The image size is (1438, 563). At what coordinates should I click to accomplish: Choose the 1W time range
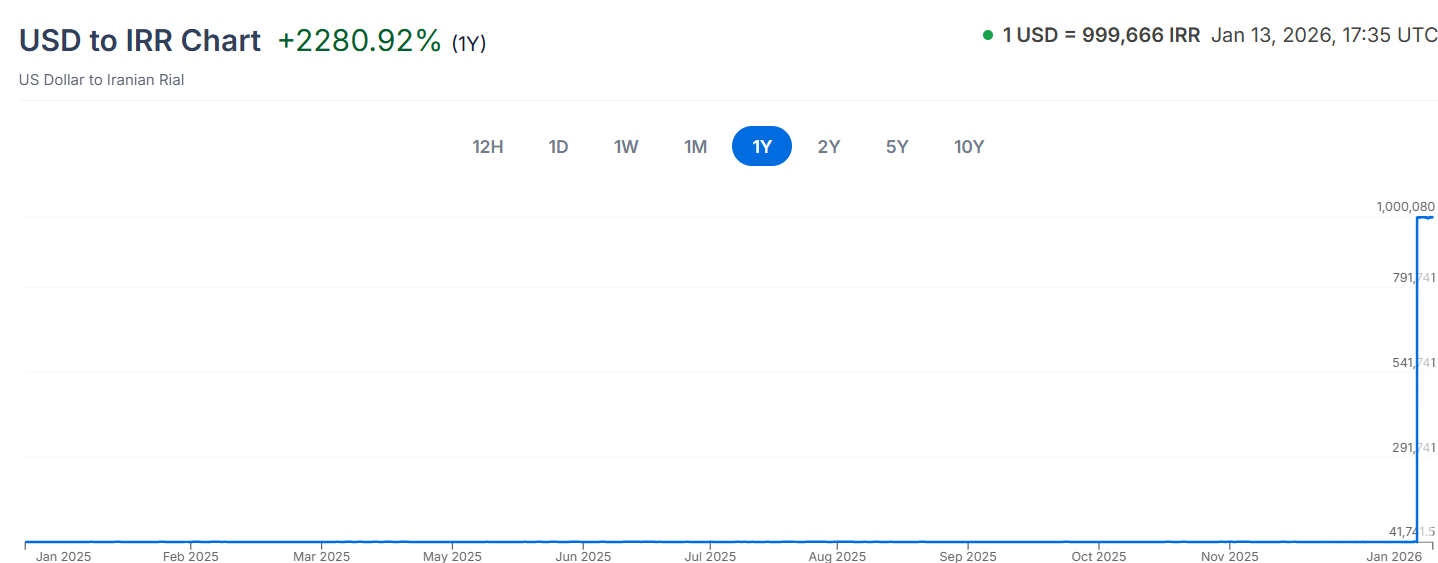tap(626, 147)
